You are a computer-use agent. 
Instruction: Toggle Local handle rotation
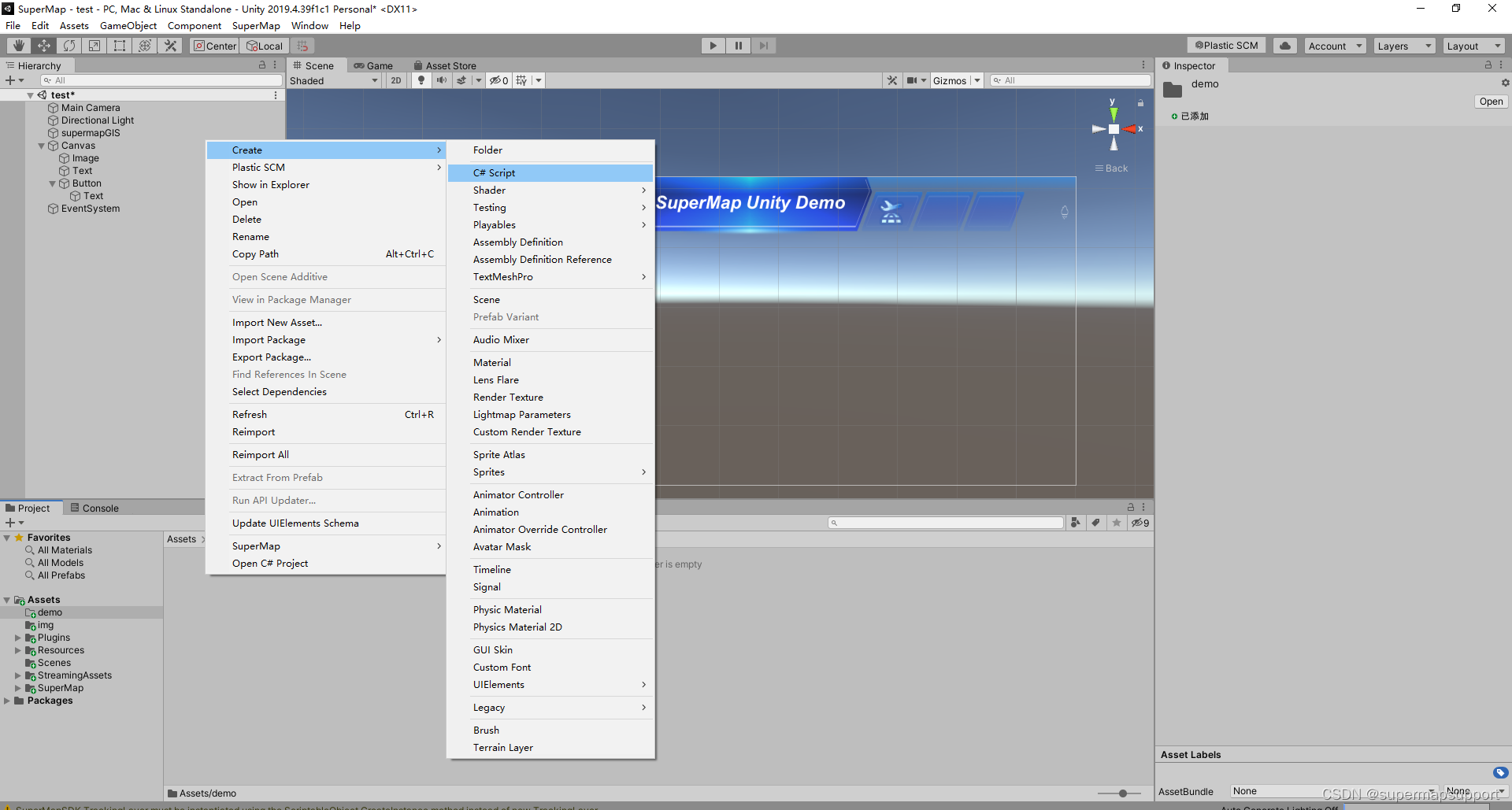tap(265, 46)
